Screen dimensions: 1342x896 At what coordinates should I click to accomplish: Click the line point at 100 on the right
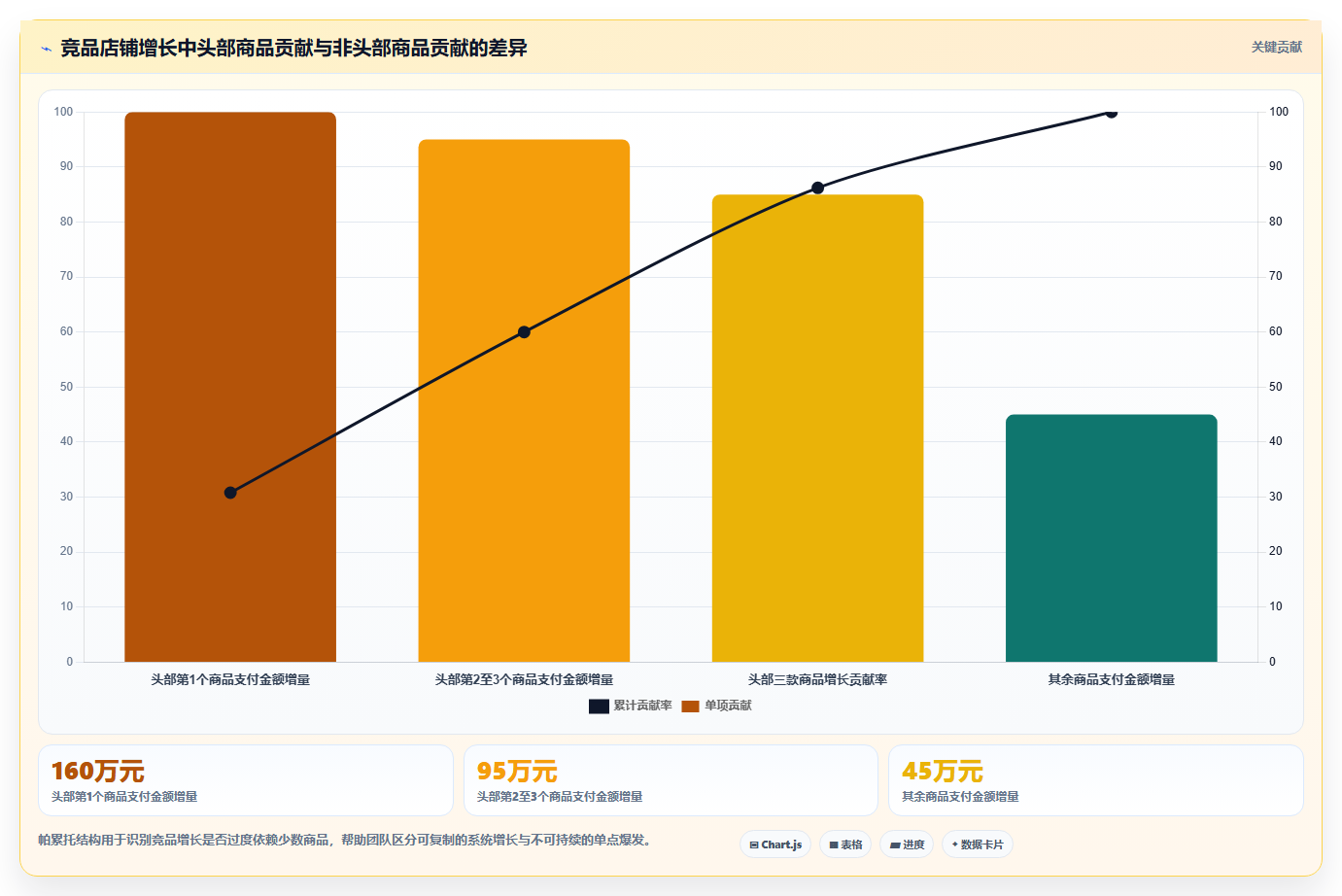coord(1112,112)
